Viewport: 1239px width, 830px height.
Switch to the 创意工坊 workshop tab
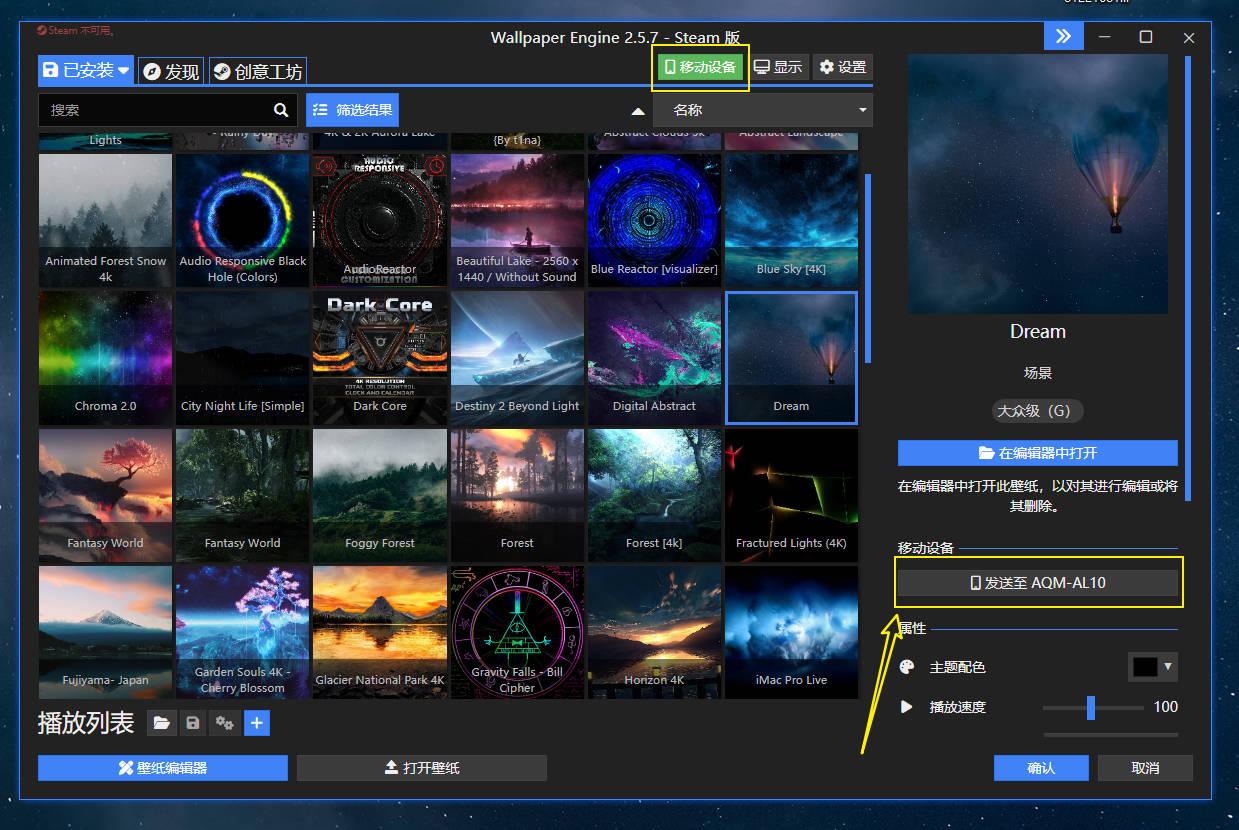click(x=257, y=72)
